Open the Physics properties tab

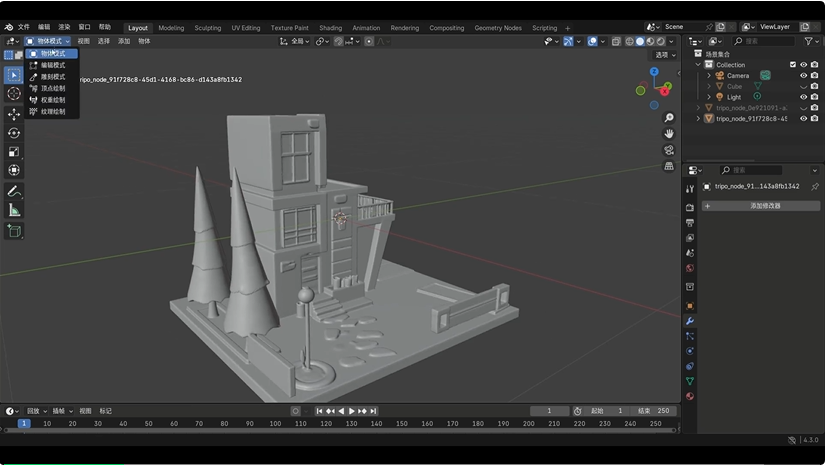coord(689,351)
